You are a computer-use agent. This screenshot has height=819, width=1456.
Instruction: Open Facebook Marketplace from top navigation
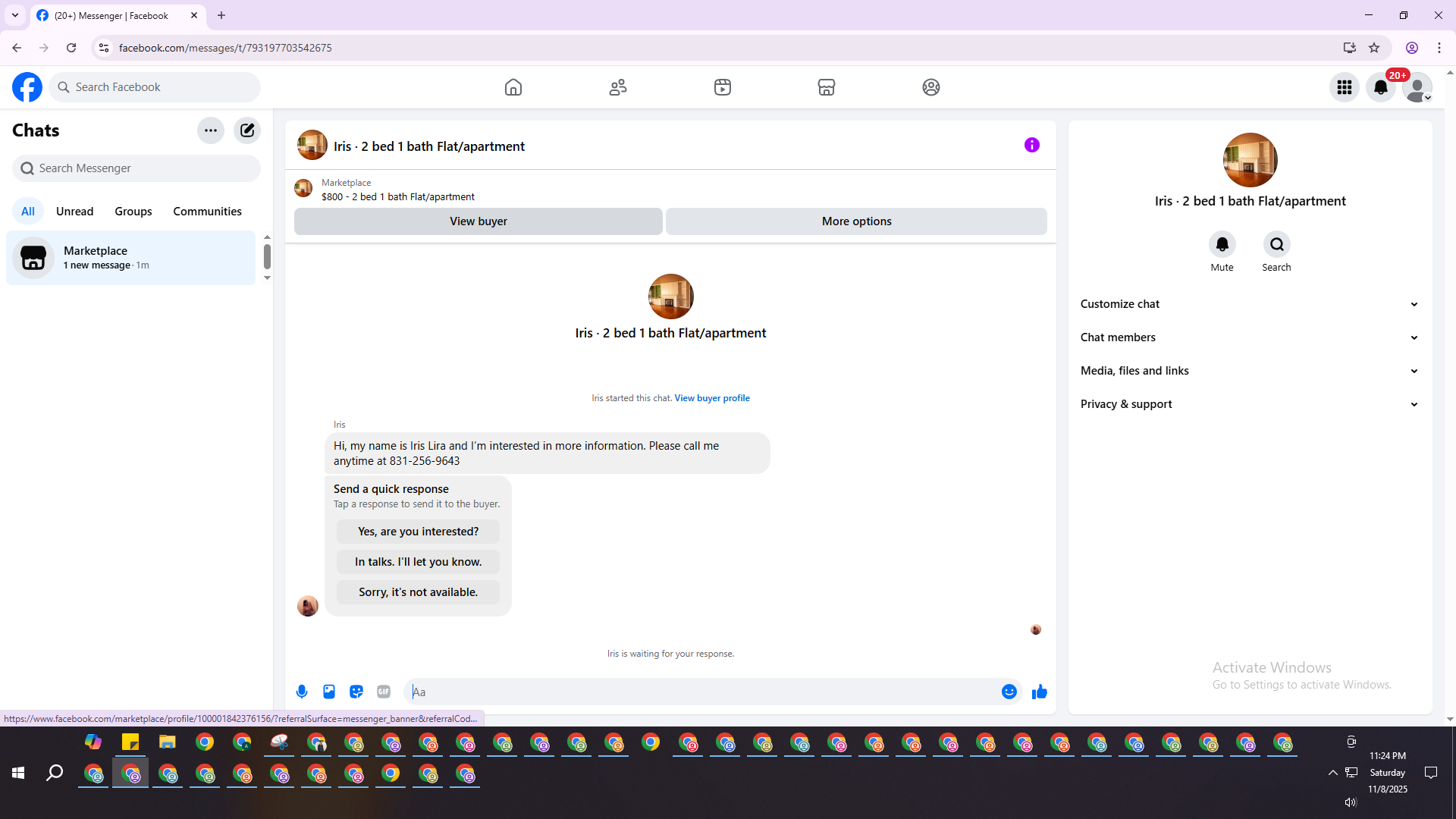point(827,87)
